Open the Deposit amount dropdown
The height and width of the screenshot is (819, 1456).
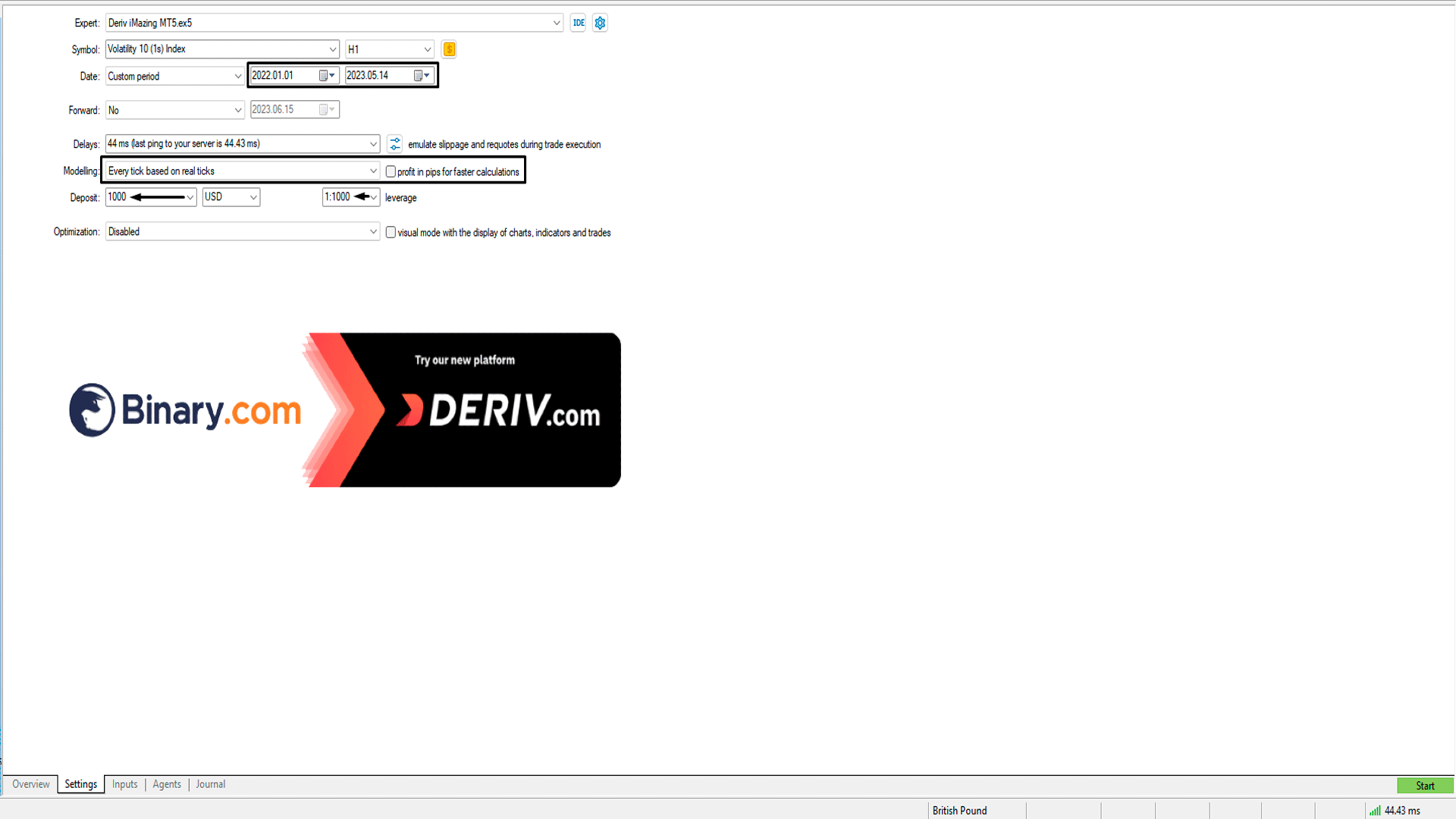click(190, 197)
